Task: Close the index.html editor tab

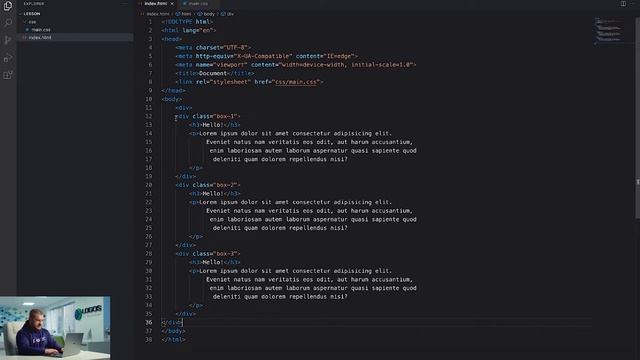Action: [x=172, y=4]
